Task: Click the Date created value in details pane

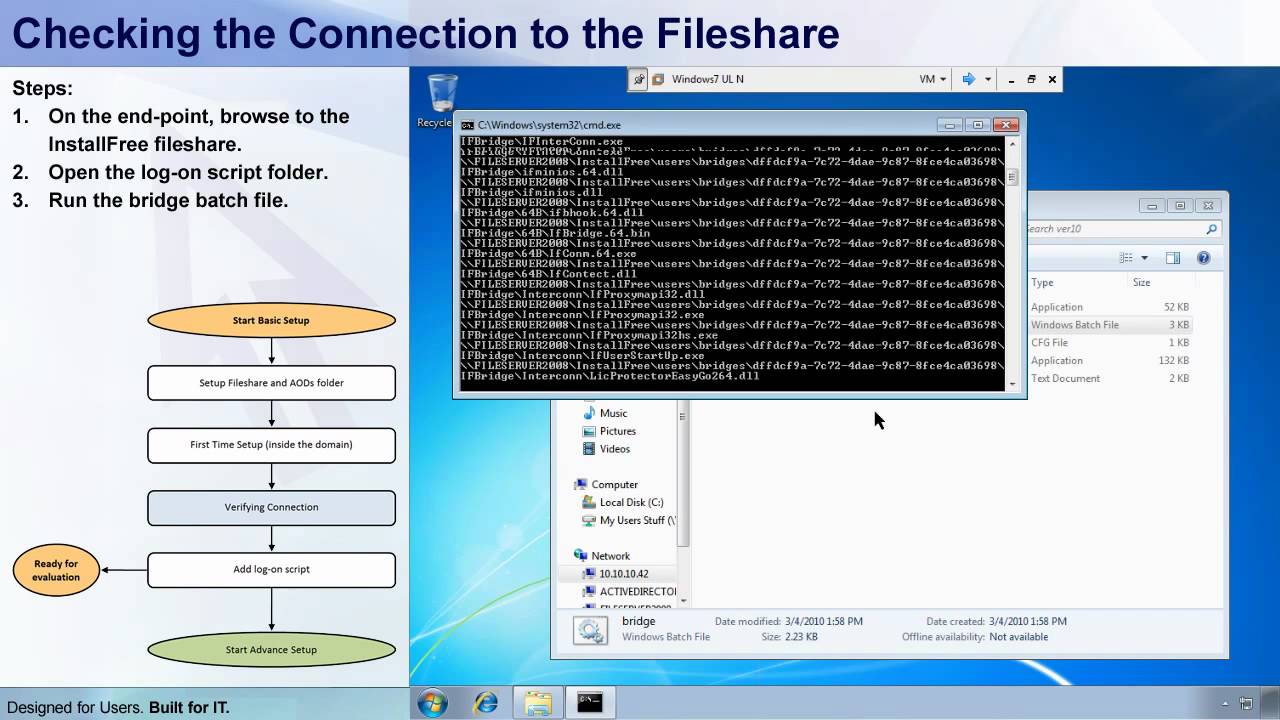Action: (x=1026, y=621)
